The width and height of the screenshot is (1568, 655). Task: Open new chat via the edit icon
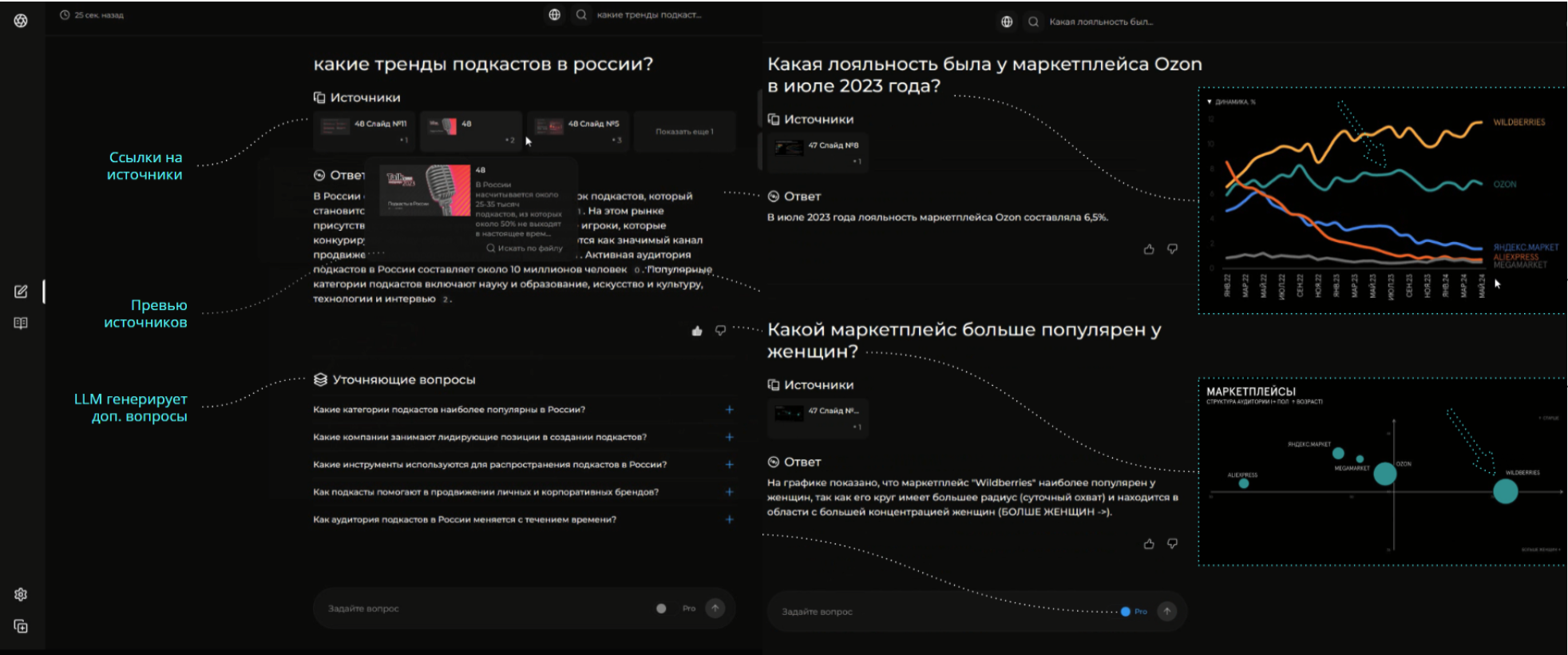click(21, 292)
